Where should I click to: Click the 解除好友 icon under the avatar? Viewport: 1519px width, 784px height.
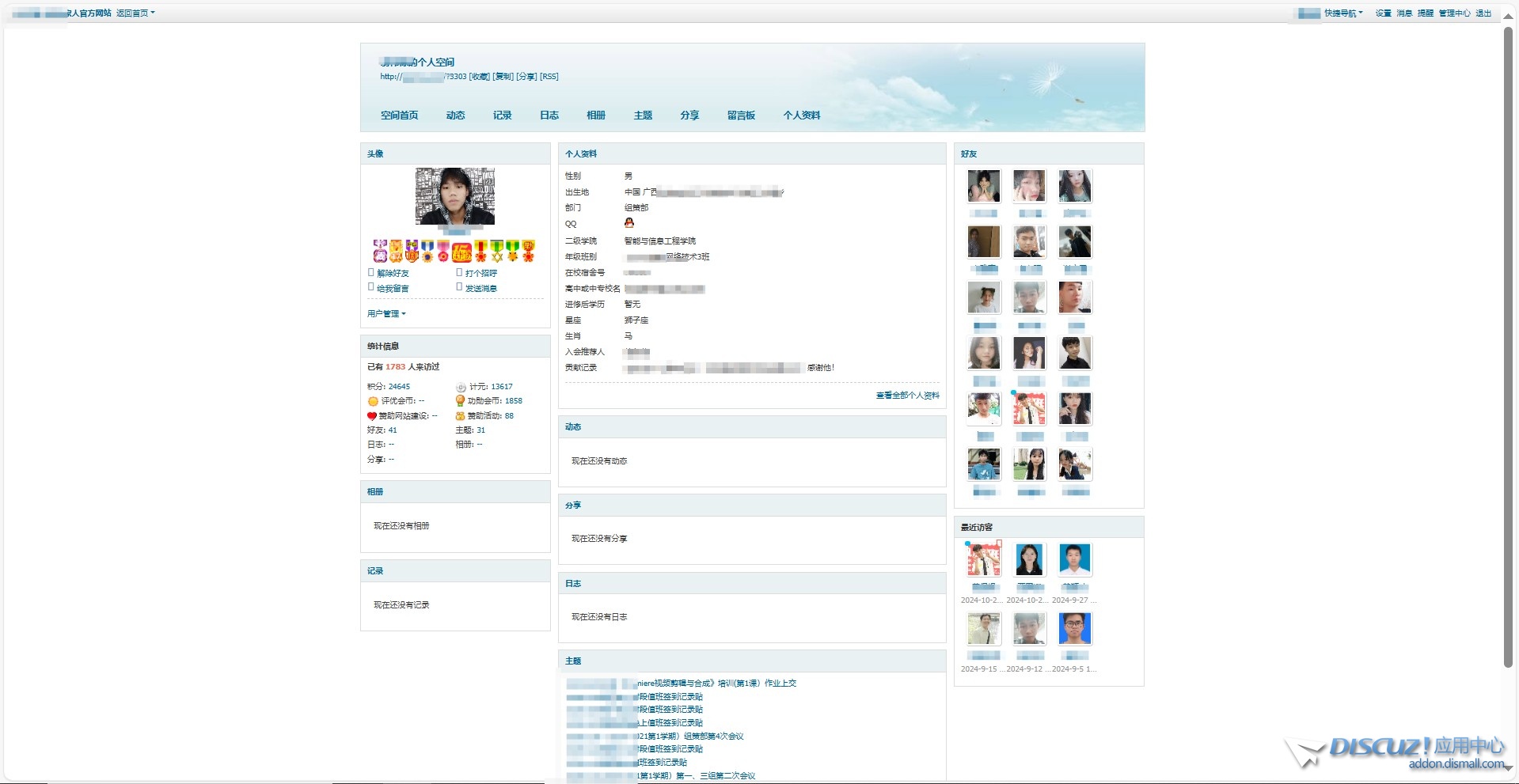371,272
